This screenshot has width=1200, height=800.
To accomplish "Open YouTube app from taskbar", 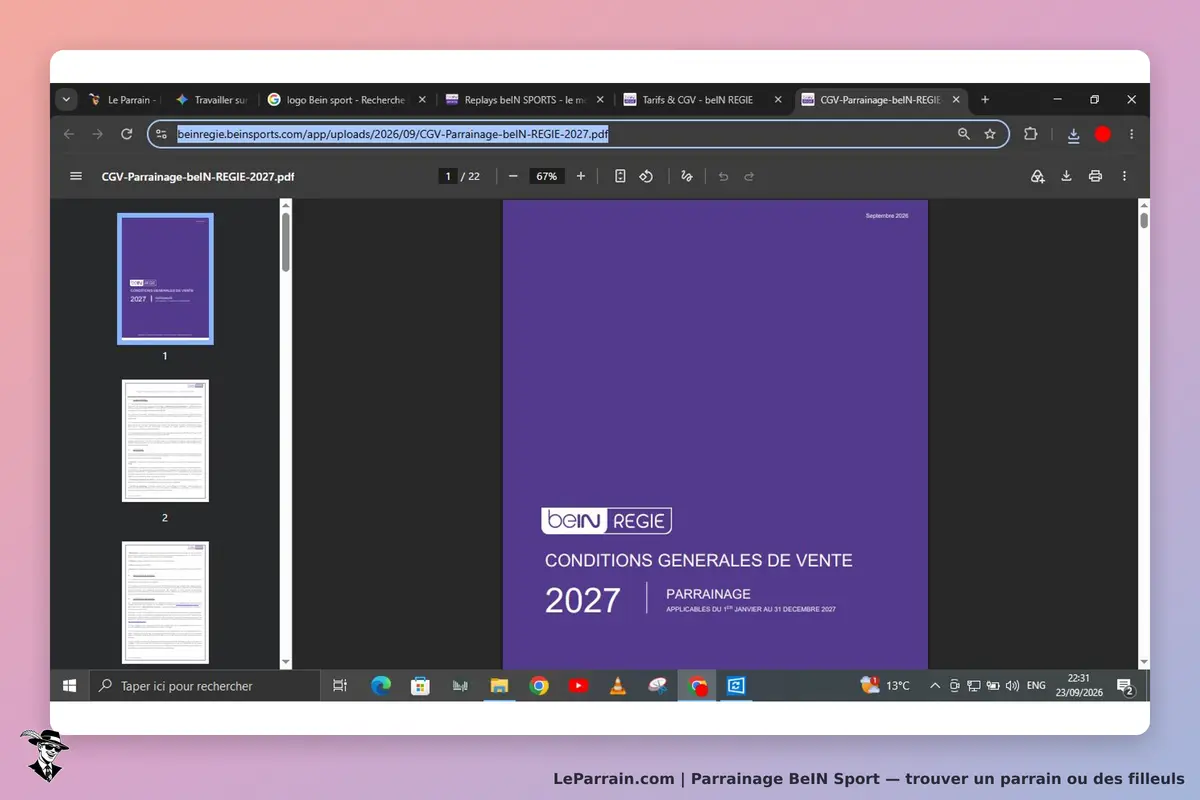I will click(x=578, y=686).
